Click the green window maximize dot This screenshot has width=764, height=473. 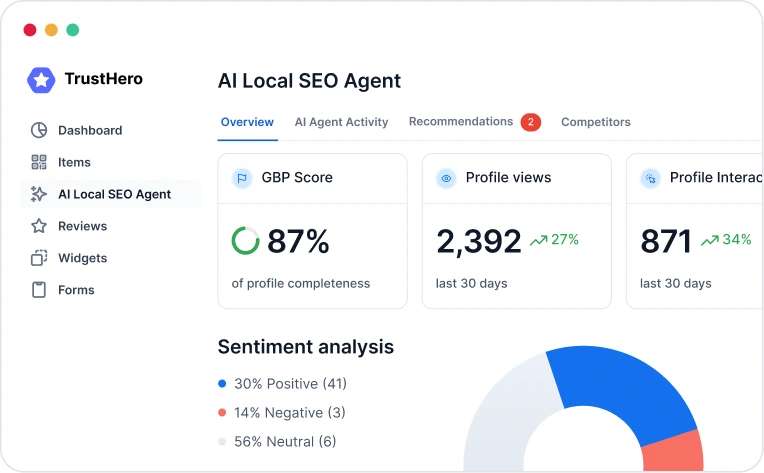(73, 30)
